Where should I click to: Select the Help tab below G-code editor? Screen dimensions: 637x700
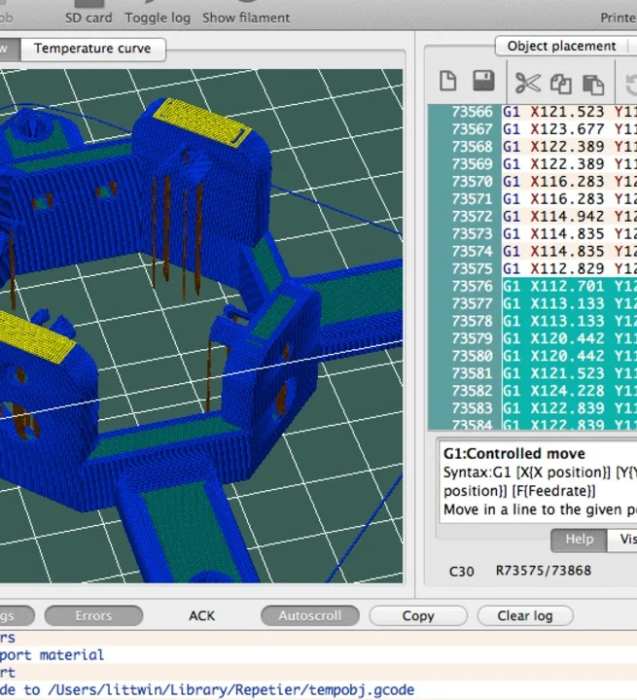[579, 539]
